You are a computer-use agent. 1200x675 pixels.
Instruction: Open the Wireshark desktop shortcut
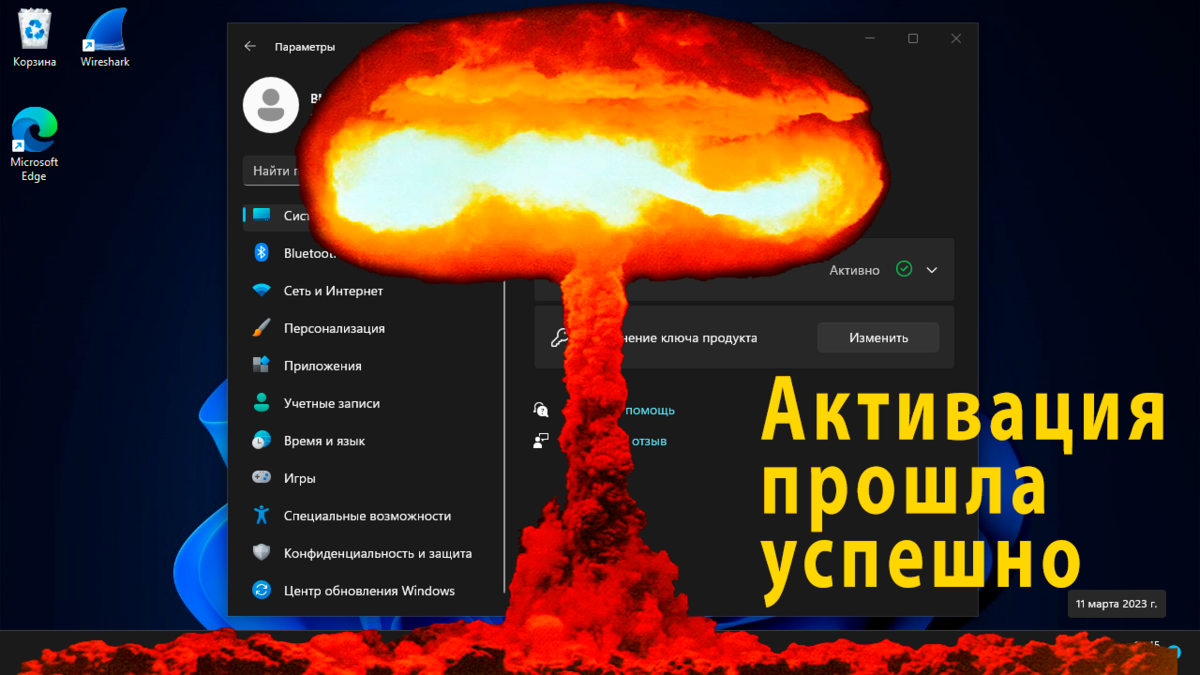(x=104, y=38)
